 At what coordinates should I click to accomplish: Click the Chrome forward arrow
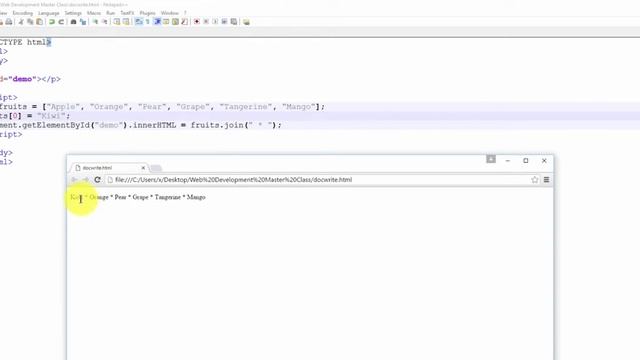pyautogui.click(x=86, y=180)
